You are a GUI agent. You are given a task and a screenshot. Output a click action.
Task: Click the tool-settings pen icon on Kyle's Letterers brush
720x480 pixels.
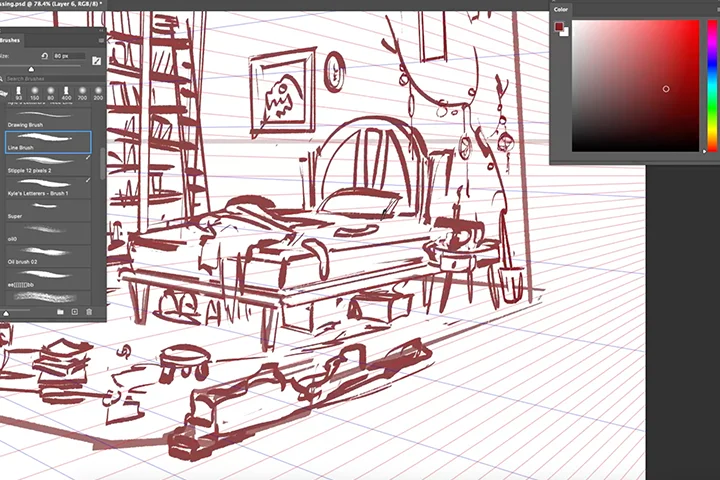pyautogui.click(x=88, y=181)
